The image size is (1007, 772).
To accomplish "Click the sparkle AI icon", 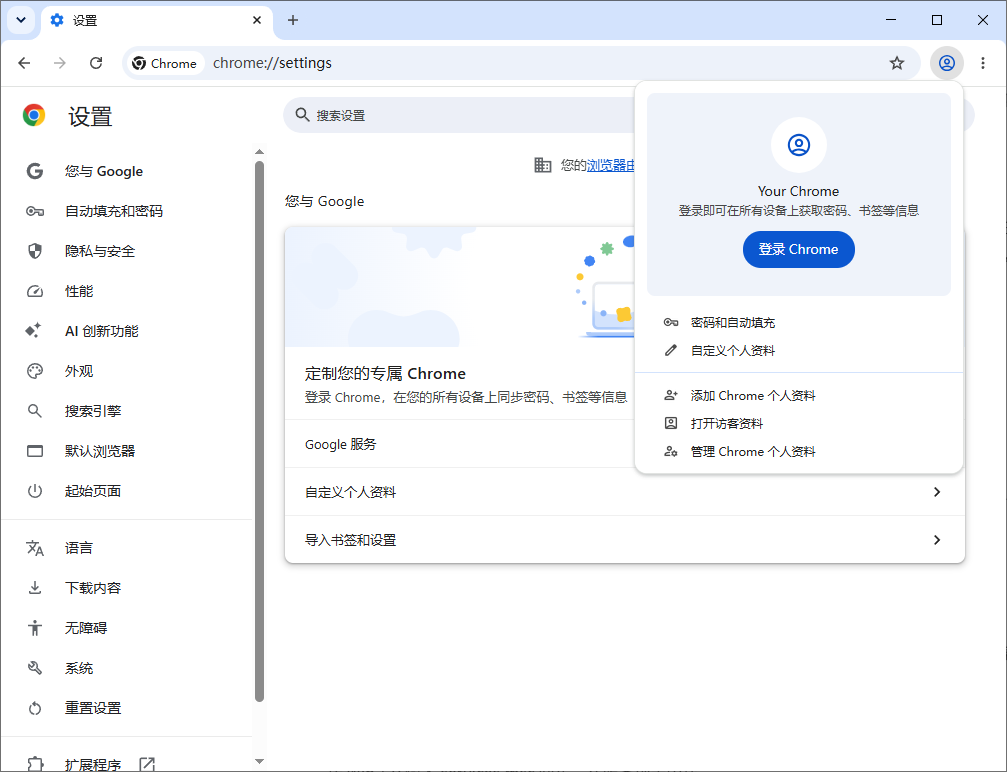I will (x=33, y=331).
